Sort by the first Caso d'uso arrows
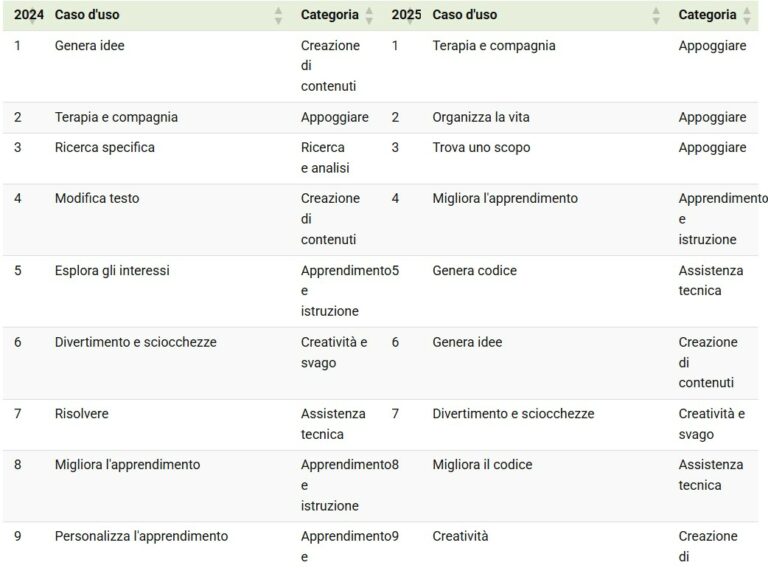768x568 pixels. pyautogui.click(x=278, y=15)
